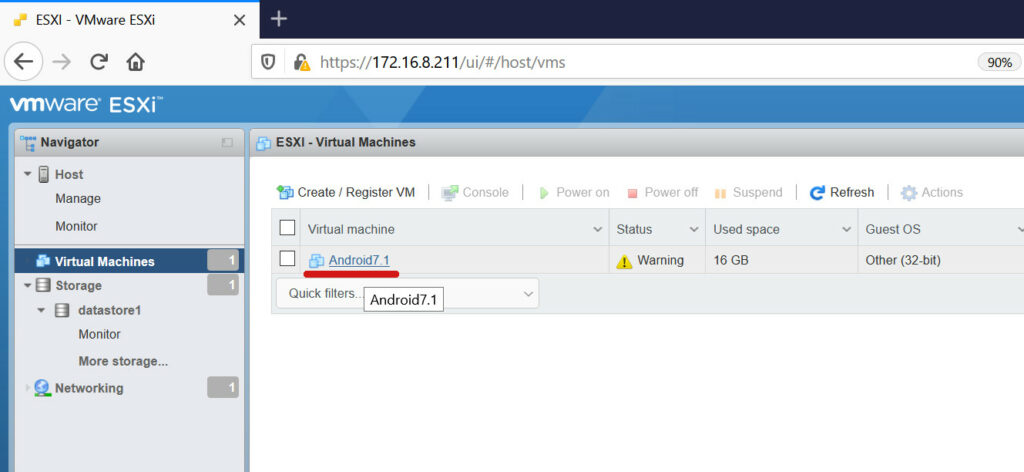Tick the select-all checkbox in table header
The image size is (1024, 472).
click(287, 228)
